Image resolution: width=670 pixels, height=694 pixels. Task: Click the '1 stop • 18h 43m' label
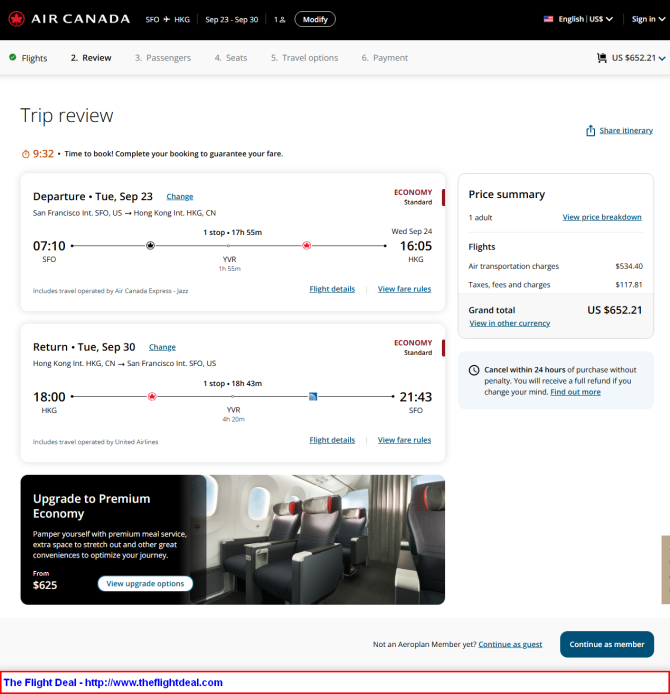[232, 383]
